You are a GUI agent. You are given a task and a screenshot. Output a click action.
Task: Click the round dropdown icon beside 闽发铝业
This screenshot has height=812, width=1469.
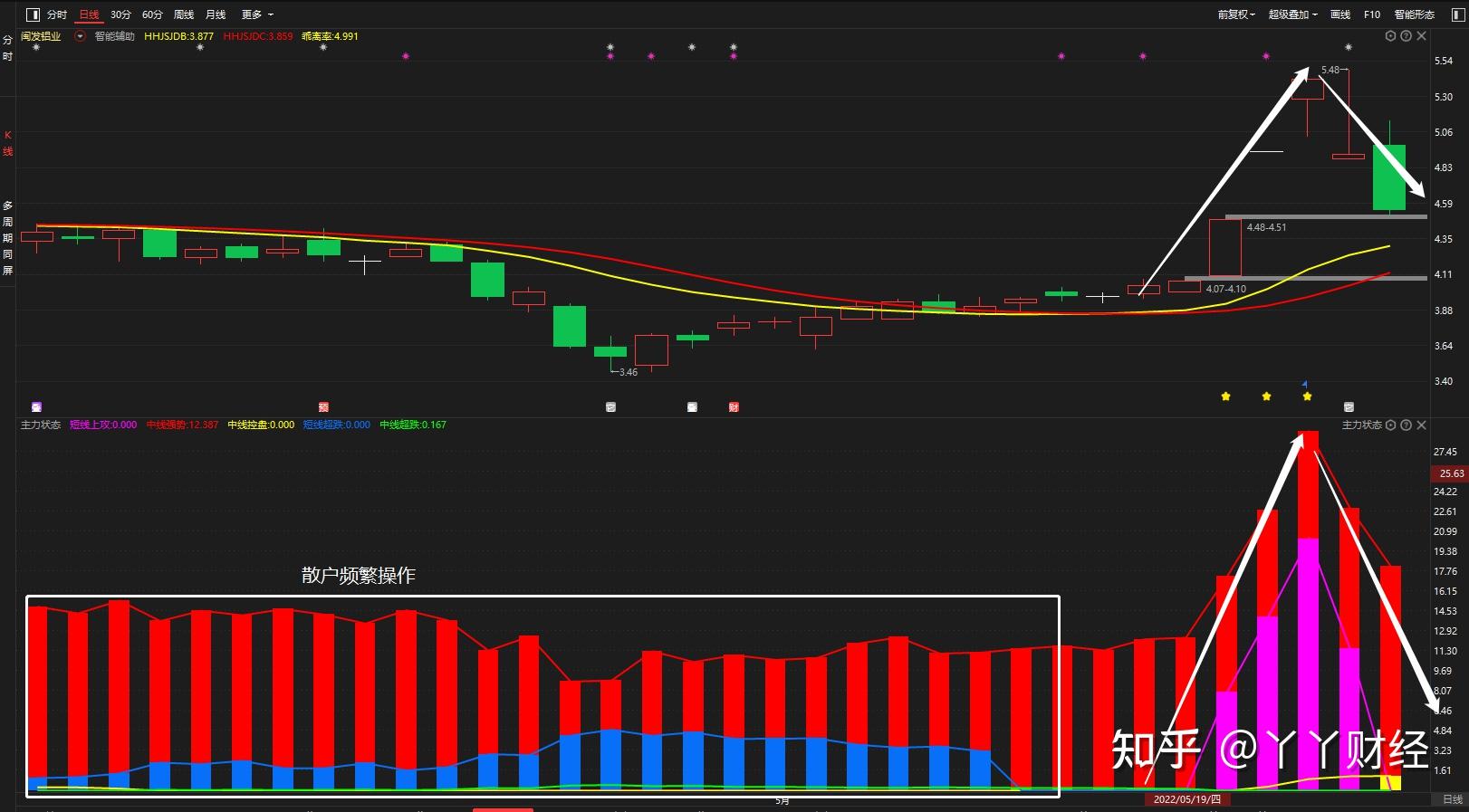[80, 36]
